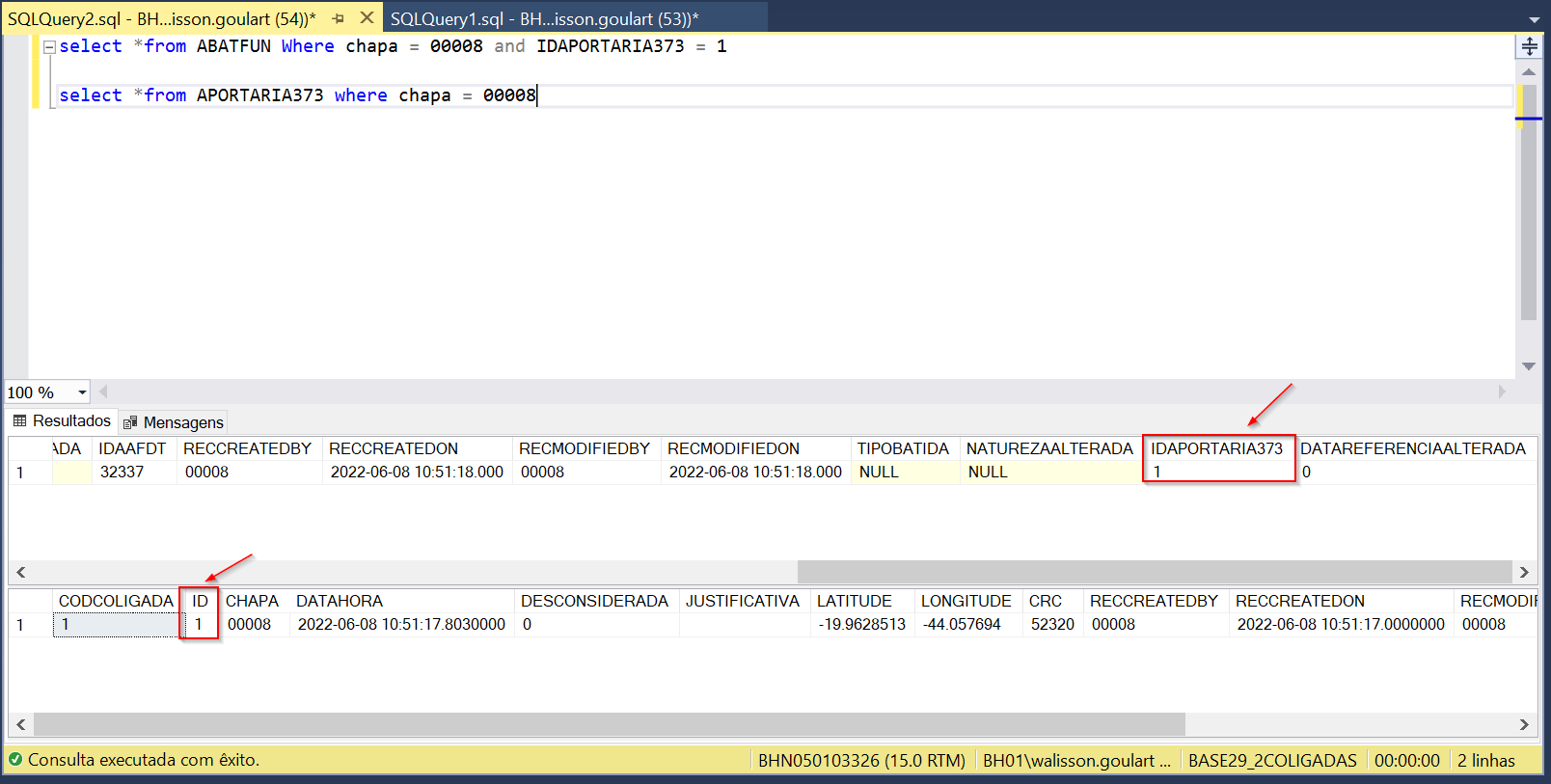Viewport: 1551px width, 784px height.
Task: Click the Resultados grid icon
Action: coord(19,421)
